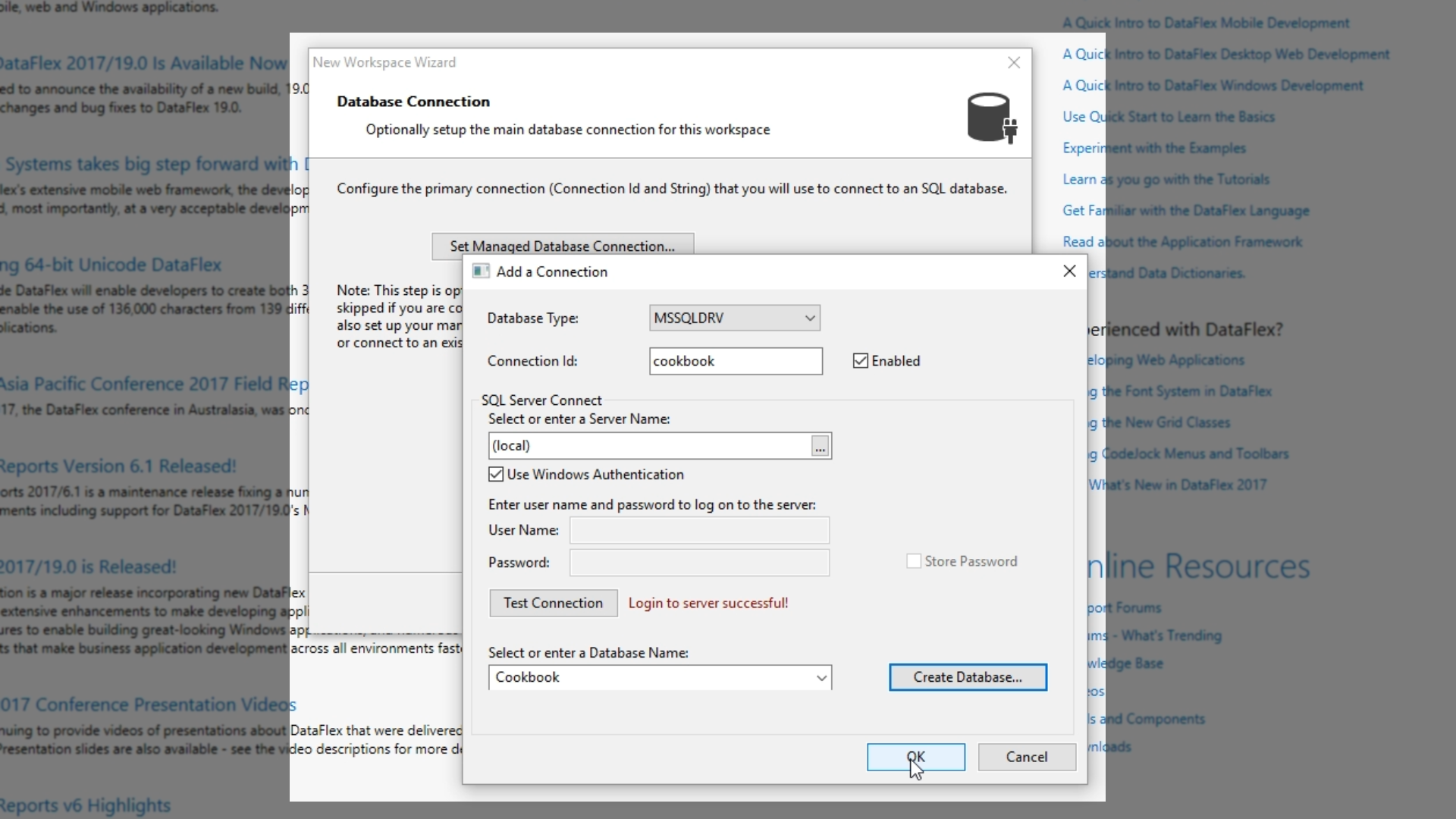Uncheck the Enabled checkbox
The height and width of the screenshot is (819, 1456).
coord(861,361)
